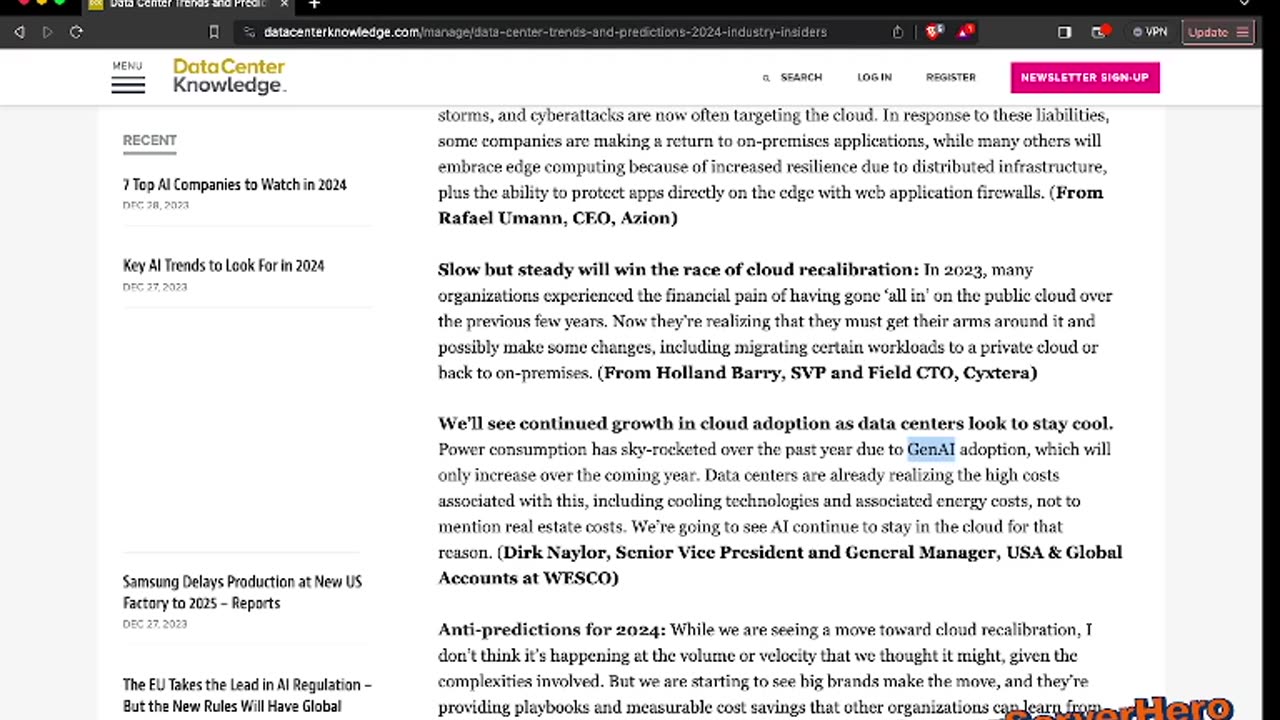Expand the tab list chevron
The height and width of the screenshot is (720, 1280).
point(1244,4)
